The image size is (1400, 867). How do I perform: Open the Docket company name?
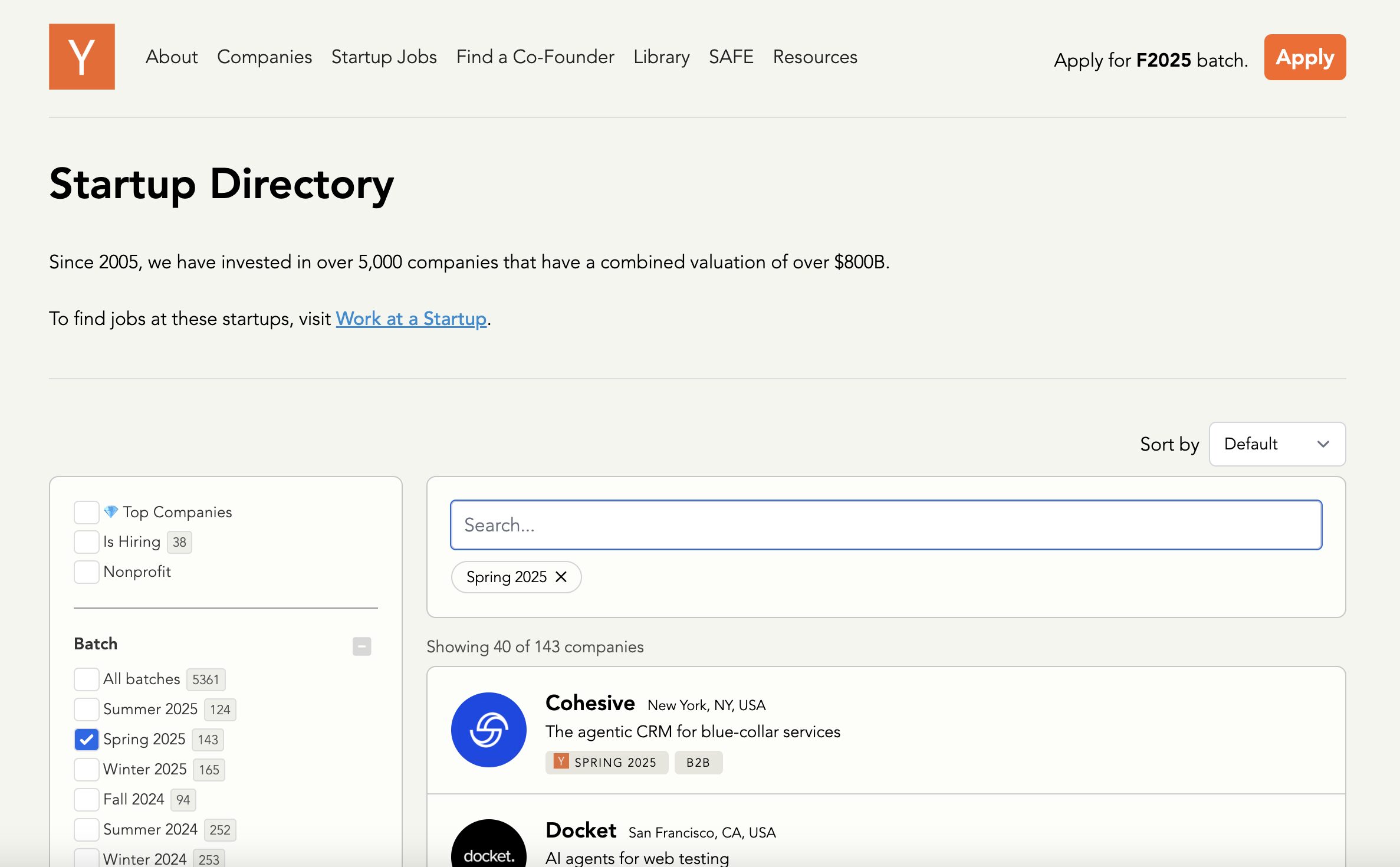(581, 830)
